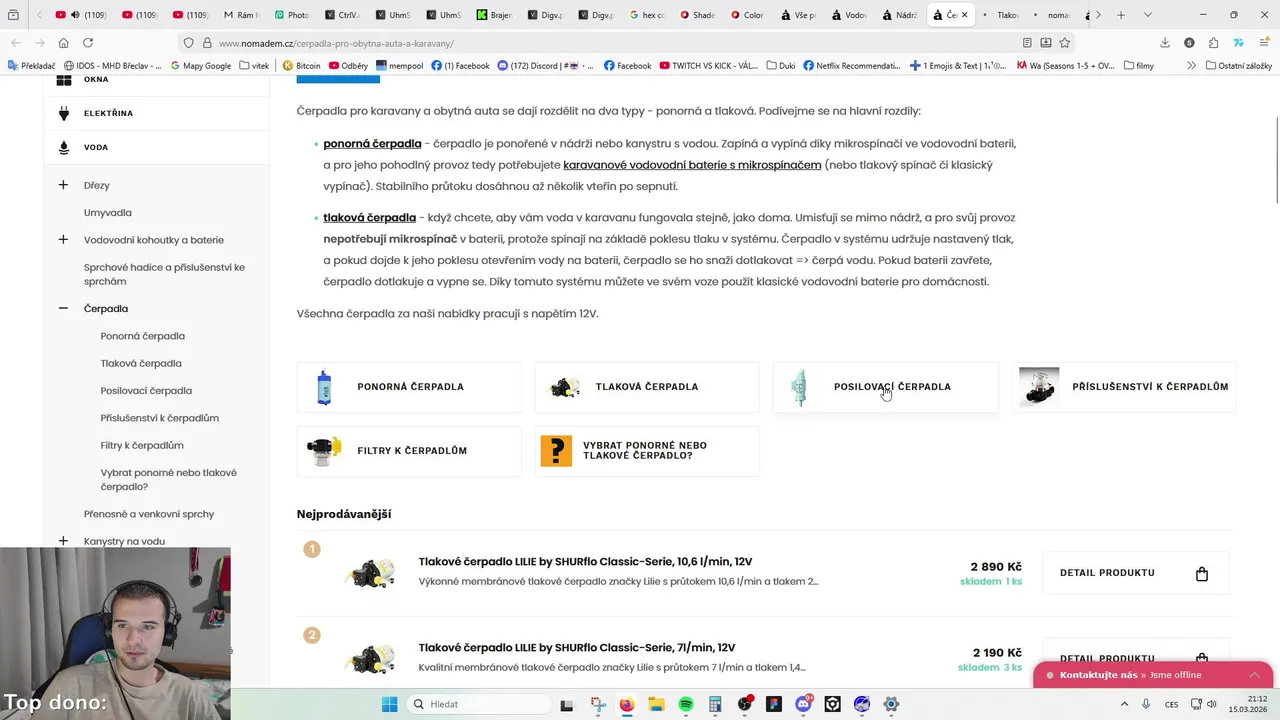Open Příslušenství k čerpadlům category tile
Image resolution: width=1280 pixels, height=720 pixels.
tap(1124, 387)
